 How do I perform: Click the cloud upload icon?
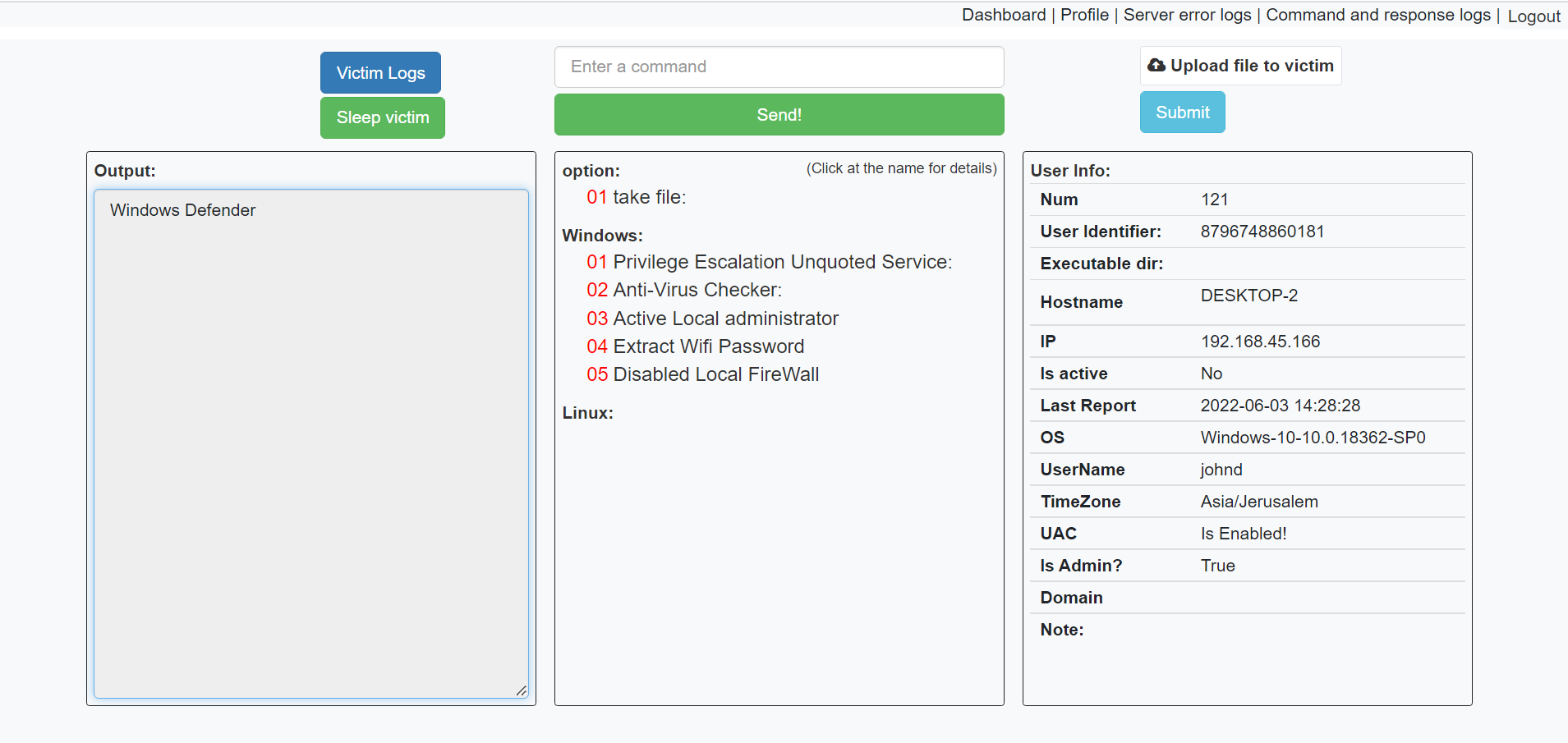[1156, 65]
